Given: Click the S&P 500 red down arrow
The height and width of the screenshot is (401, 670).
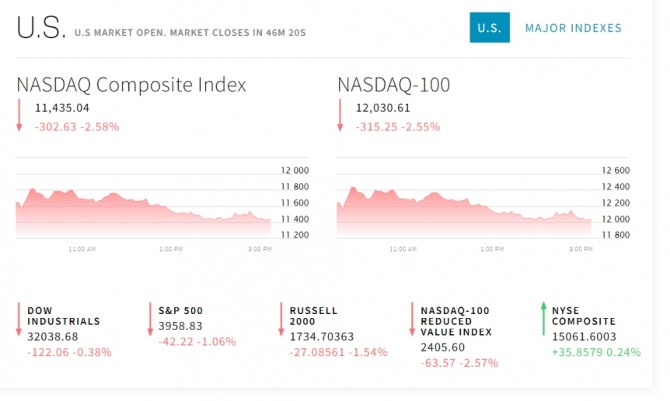Looking at the screenshot, I should [x=151, y=320].
